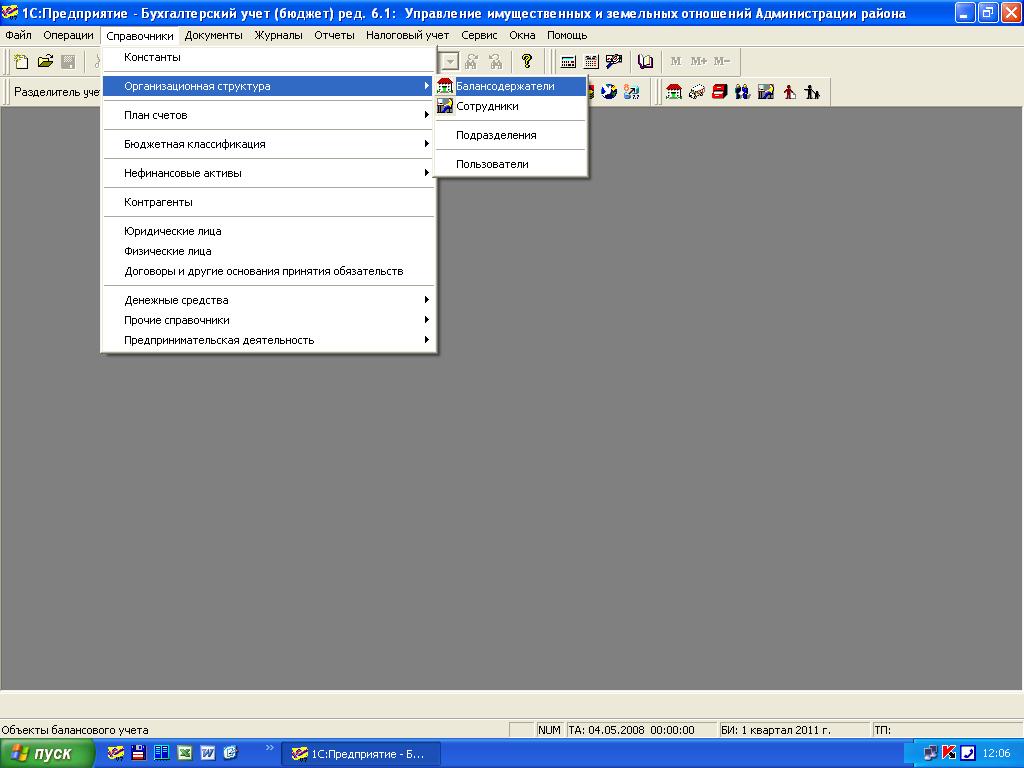Click the NUM indicator in the status bar
The image size is (1024, 768).
click(549, 730)
